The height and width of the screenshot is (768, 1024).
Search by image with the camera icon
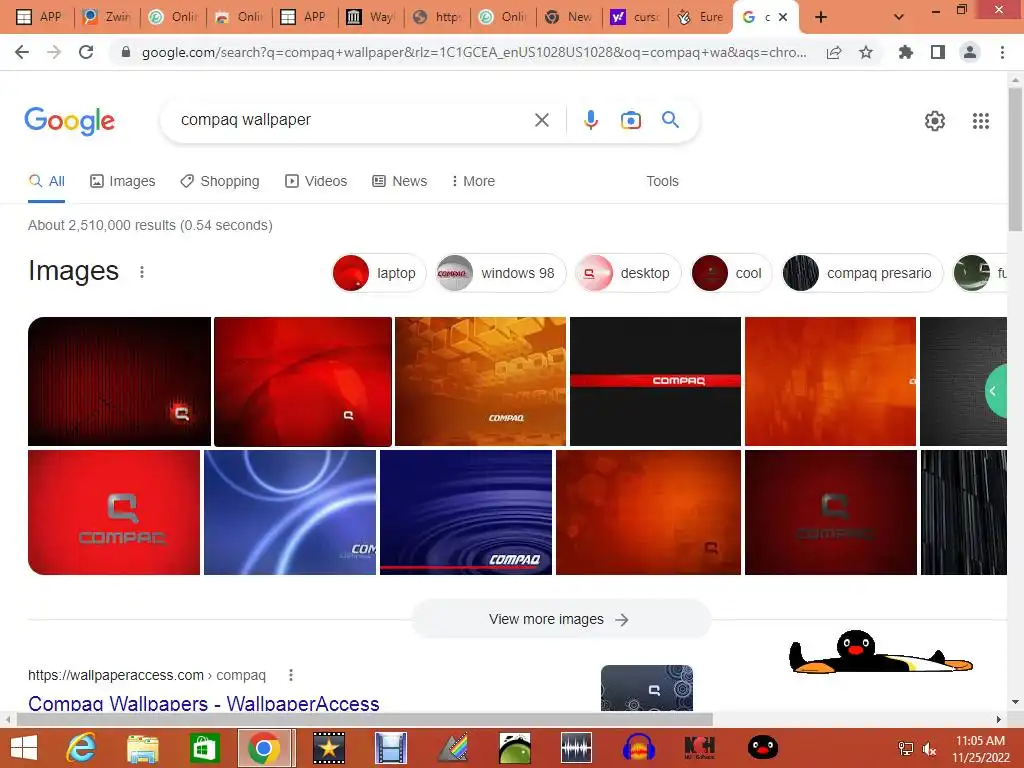(630, 120)
